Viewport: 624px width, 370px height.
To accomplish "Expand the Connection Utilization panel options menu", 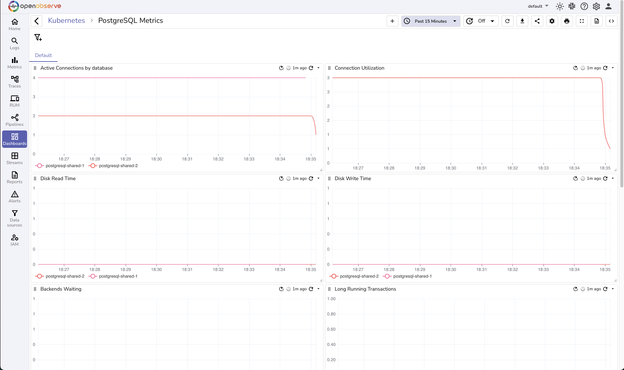I will point(612,68).
